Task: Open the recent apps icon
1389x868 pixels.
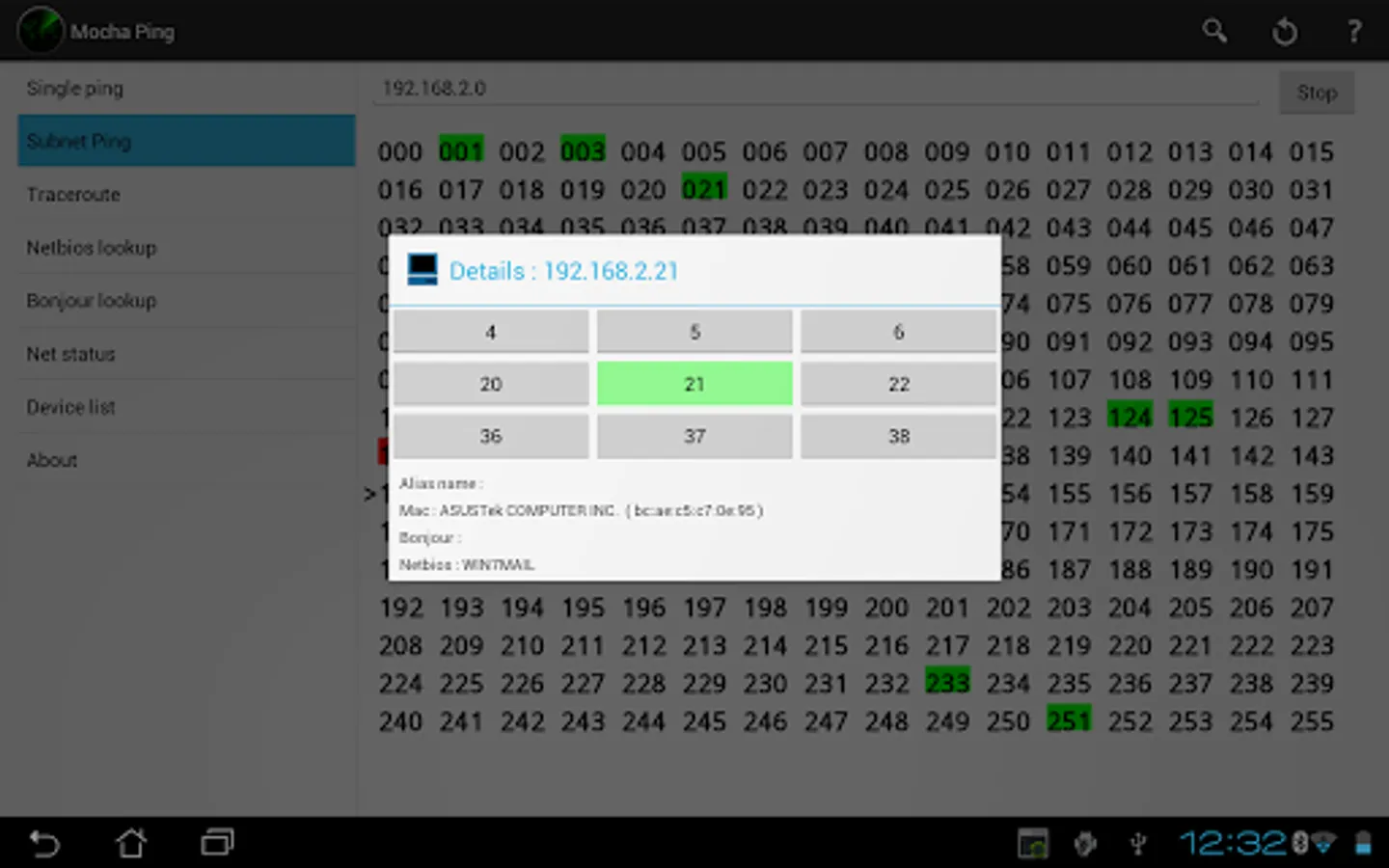Action: 217,843
